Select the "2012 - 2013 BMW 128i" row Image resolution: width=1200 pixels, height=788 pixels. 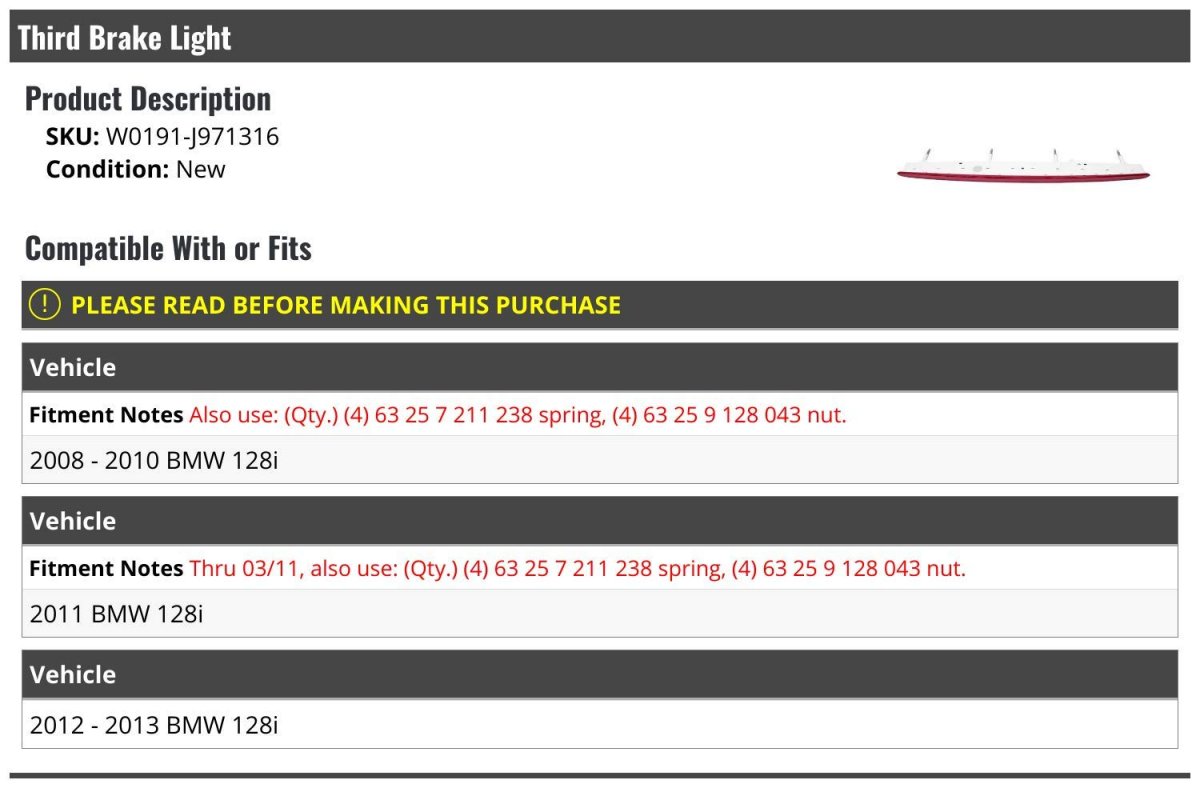(x=154, y=725)
